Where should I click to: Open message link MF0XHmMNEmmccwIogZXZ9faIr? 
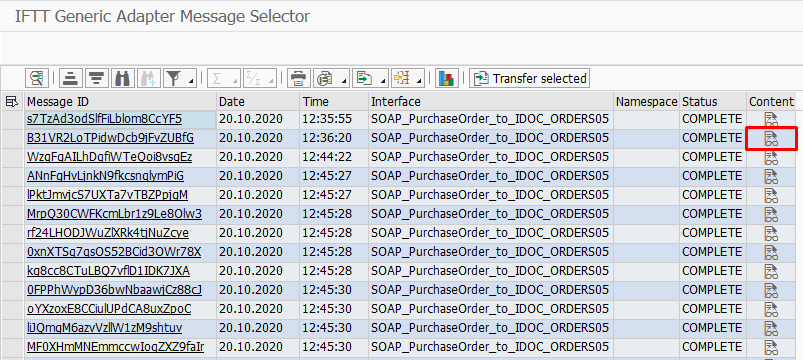click(x=116, y=347)
